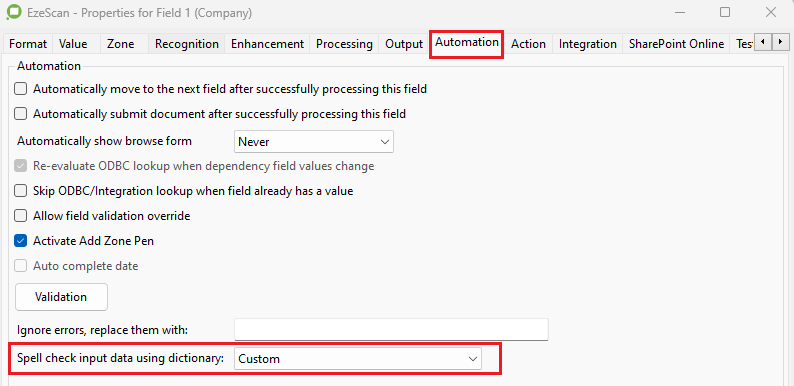
Task: Switch to the Format tab
Action: 28,44
